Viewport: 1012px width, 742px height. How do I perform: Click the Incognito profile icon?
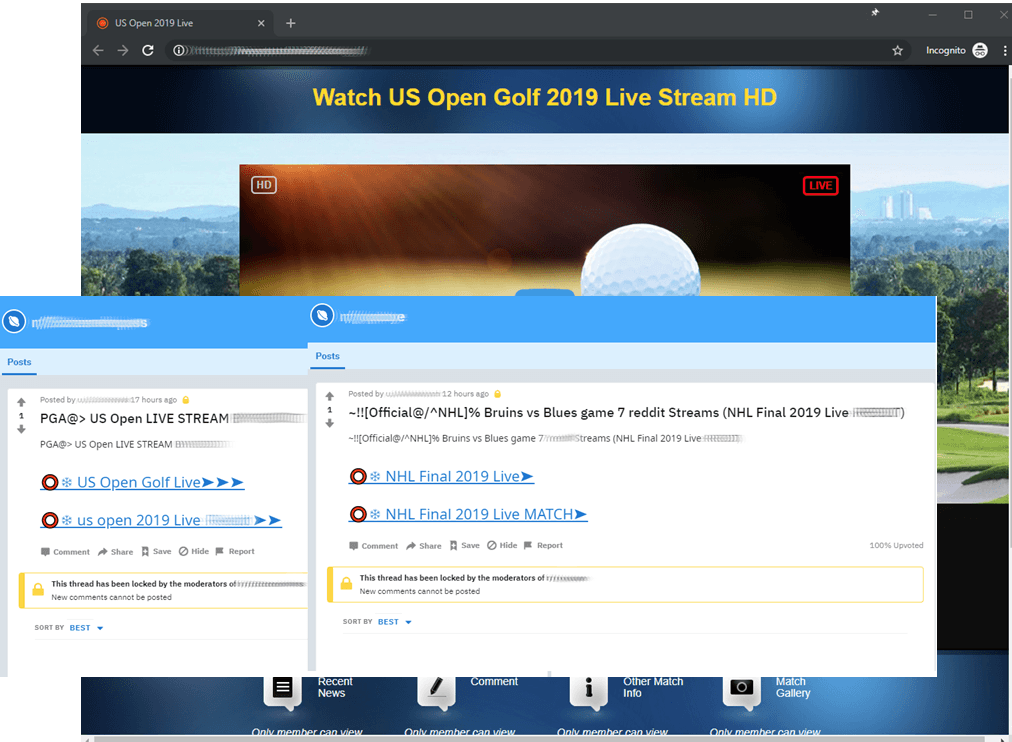980,50
